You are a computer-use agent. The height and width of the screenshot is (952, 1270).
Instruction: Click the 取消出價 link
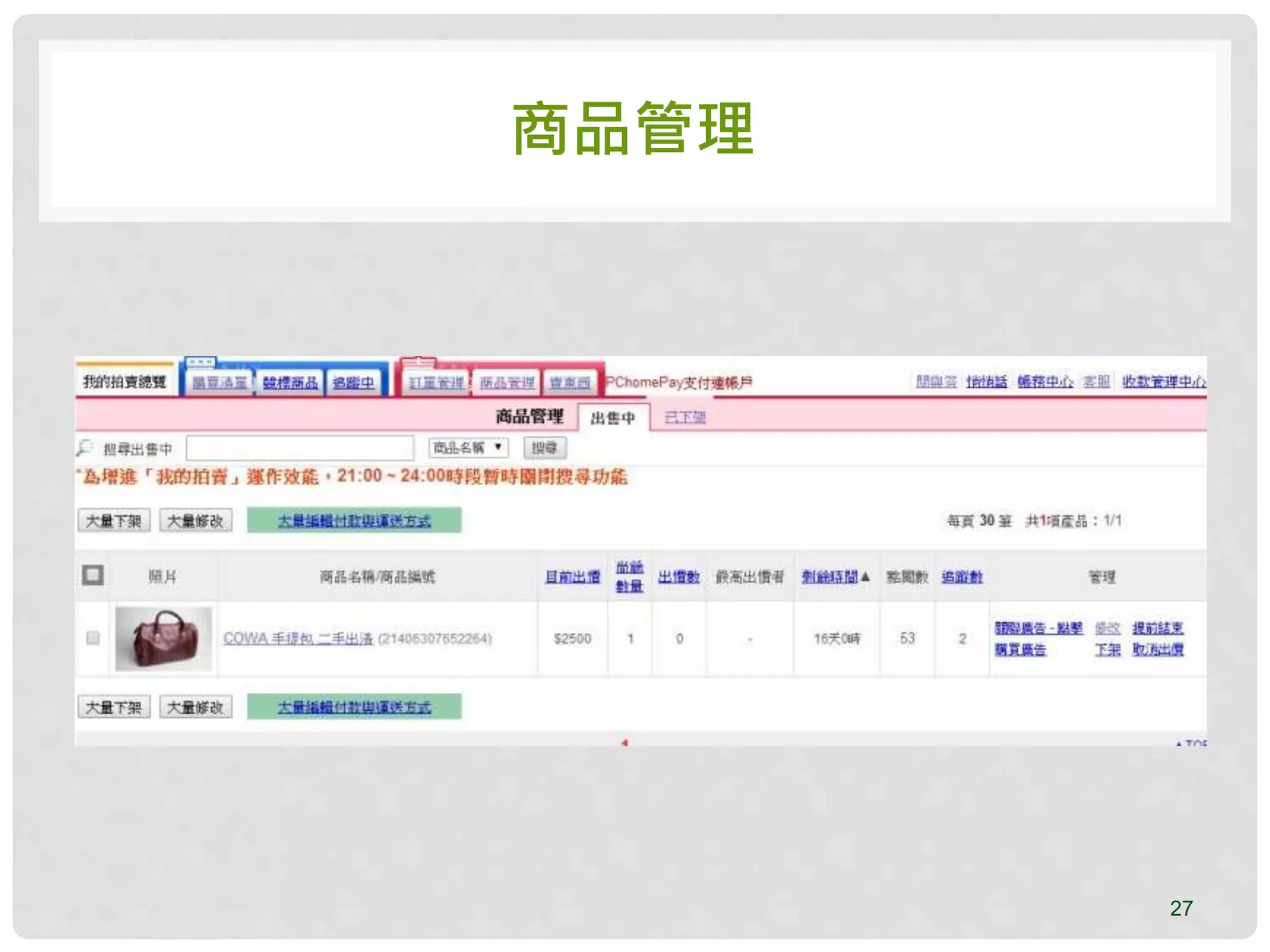click(1158, 650)
